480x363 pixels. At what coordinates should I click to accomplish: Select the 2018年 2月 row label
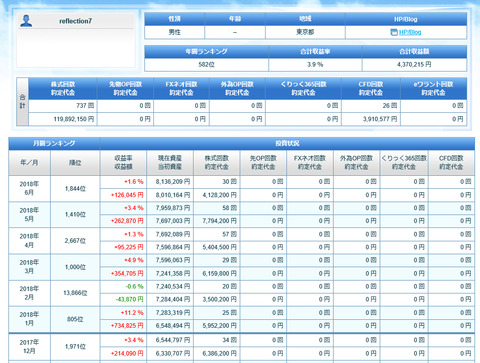29,293
